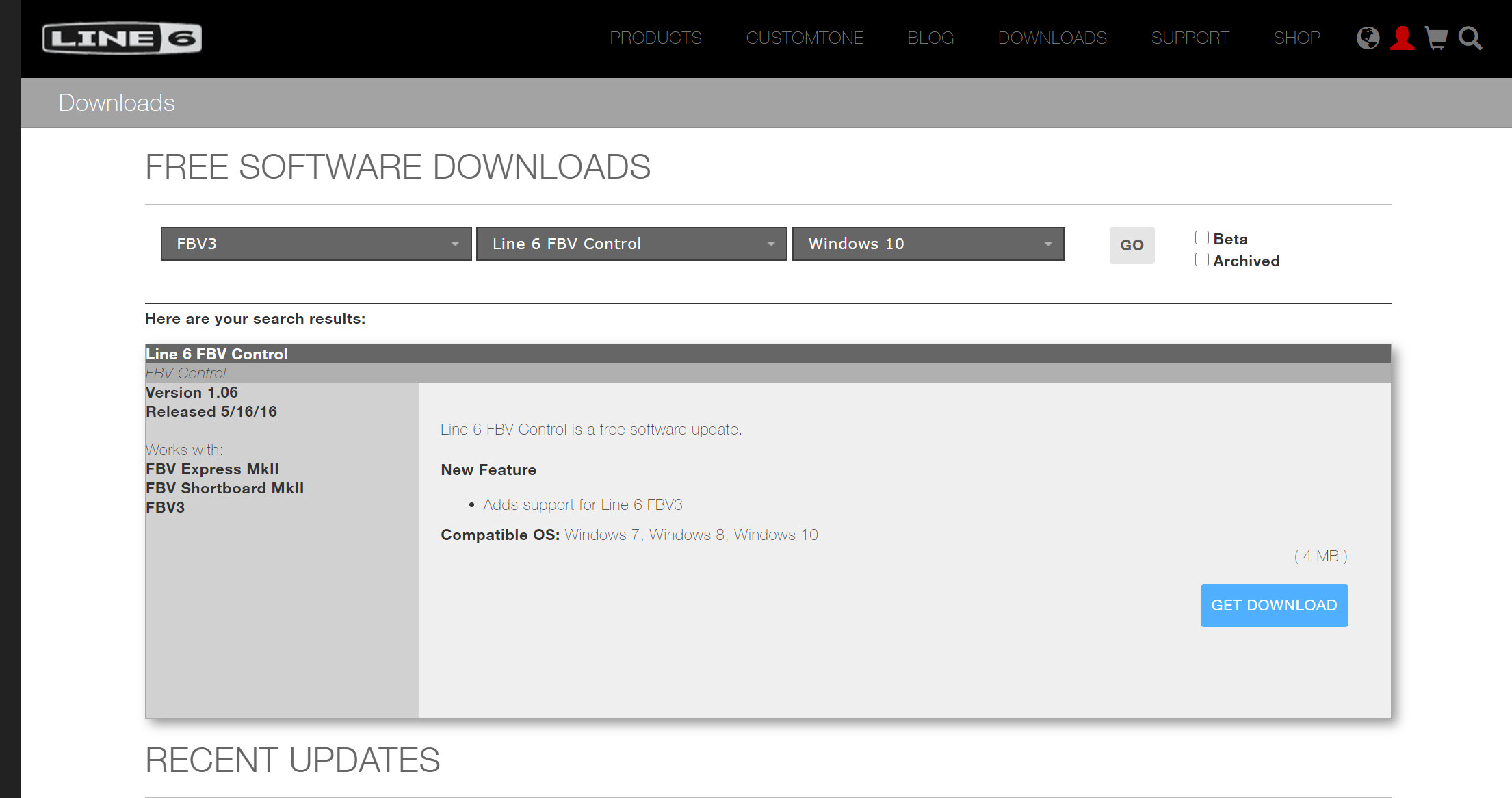Tick the Archived checkbox
Viewport: 1512px width, 798px height.
pos(1202,260)
